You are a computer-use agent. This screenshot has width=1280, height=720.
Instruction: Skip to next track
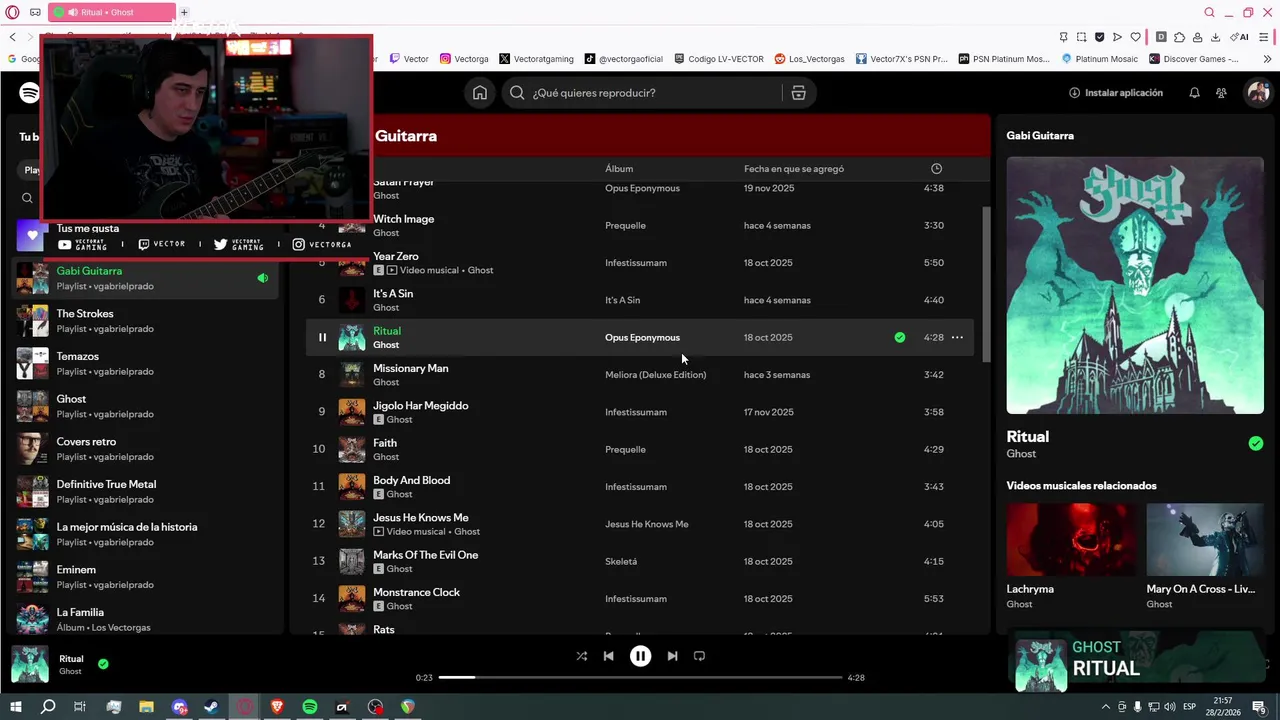(x=672, y=656)
